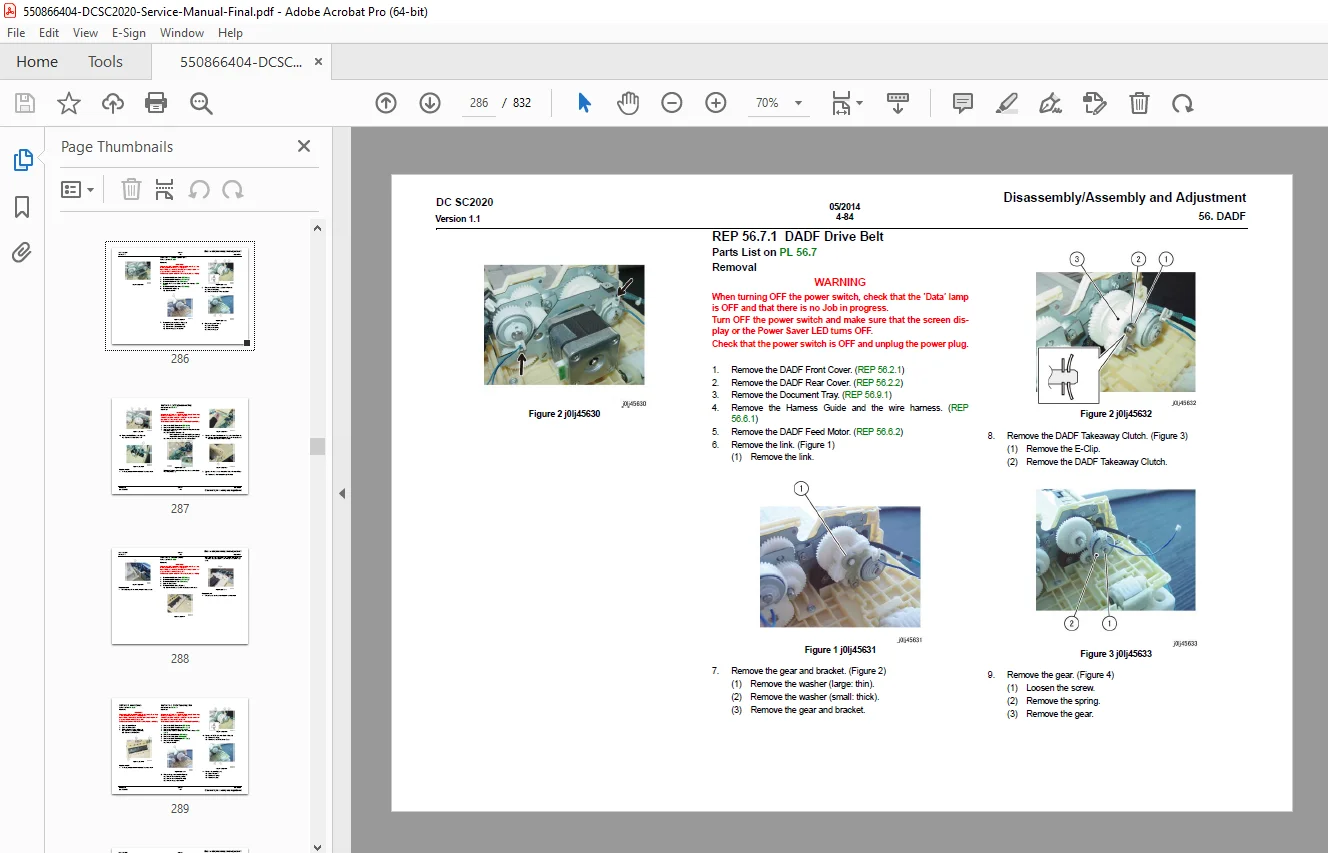Collapse the navigation pane arrow
Image resolution: width=1328 pixels, height=853 pixels.
[x=341, y=493]
